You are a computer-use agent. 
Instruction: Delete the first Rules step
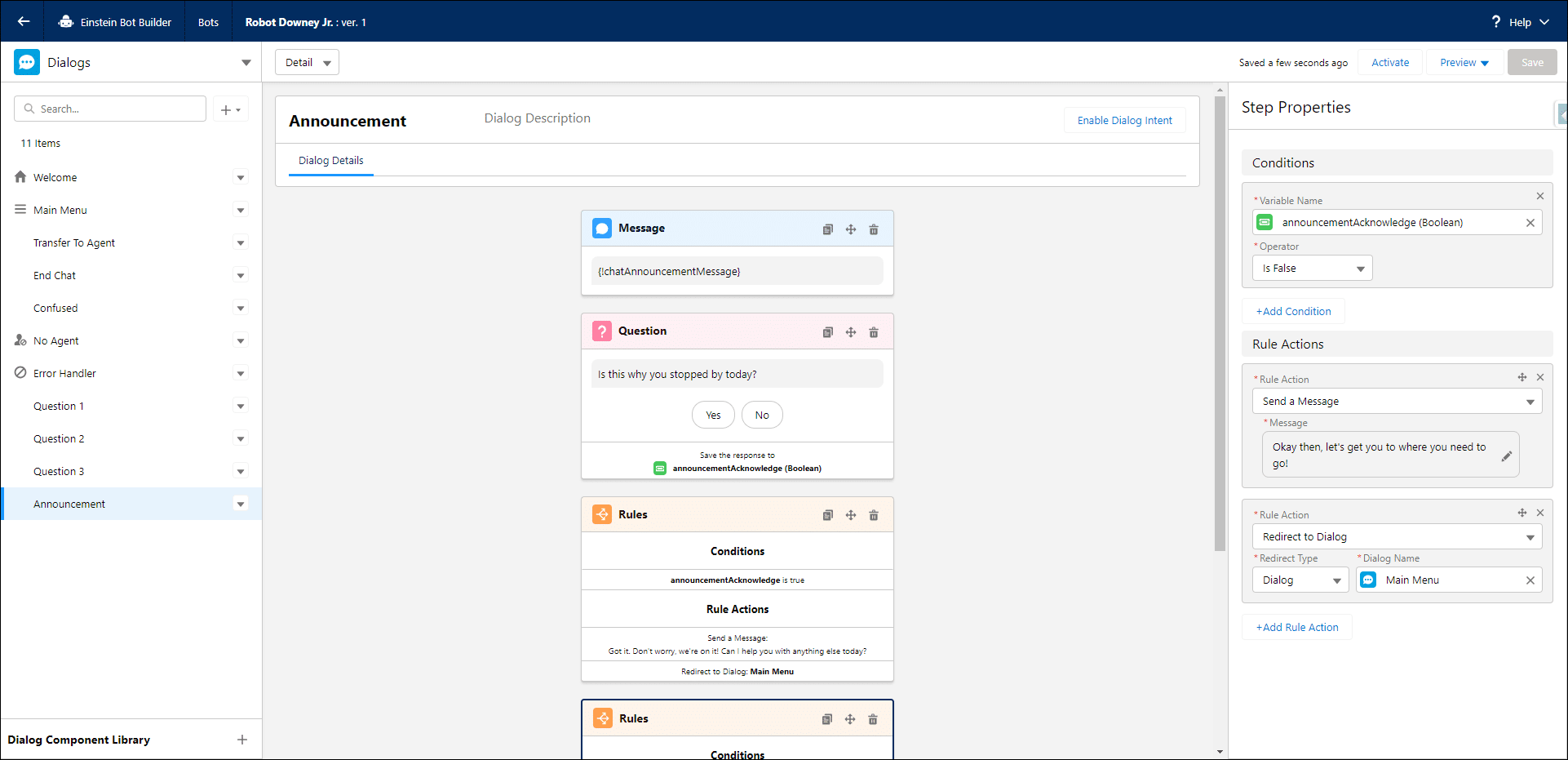point(874,515)
